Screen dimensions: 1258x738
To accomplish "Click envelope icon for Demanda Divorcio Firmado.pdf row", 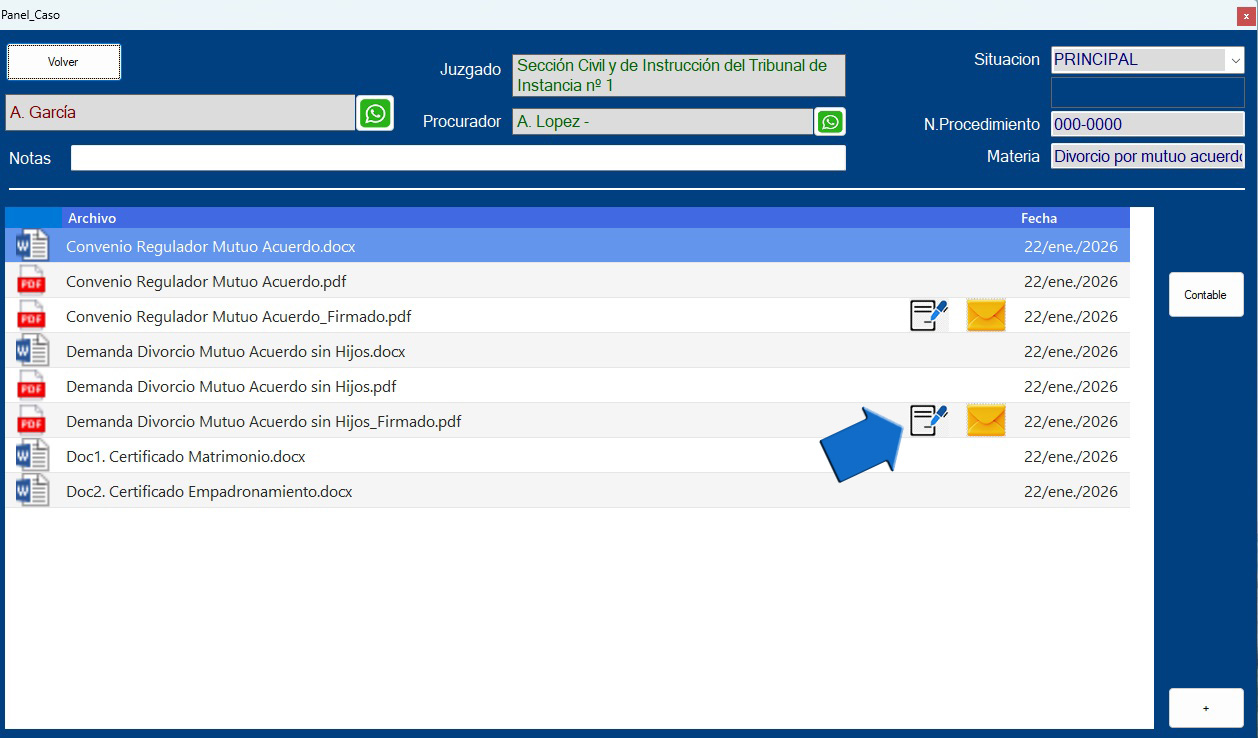I will pyautogui.click(x=985, y=421).
